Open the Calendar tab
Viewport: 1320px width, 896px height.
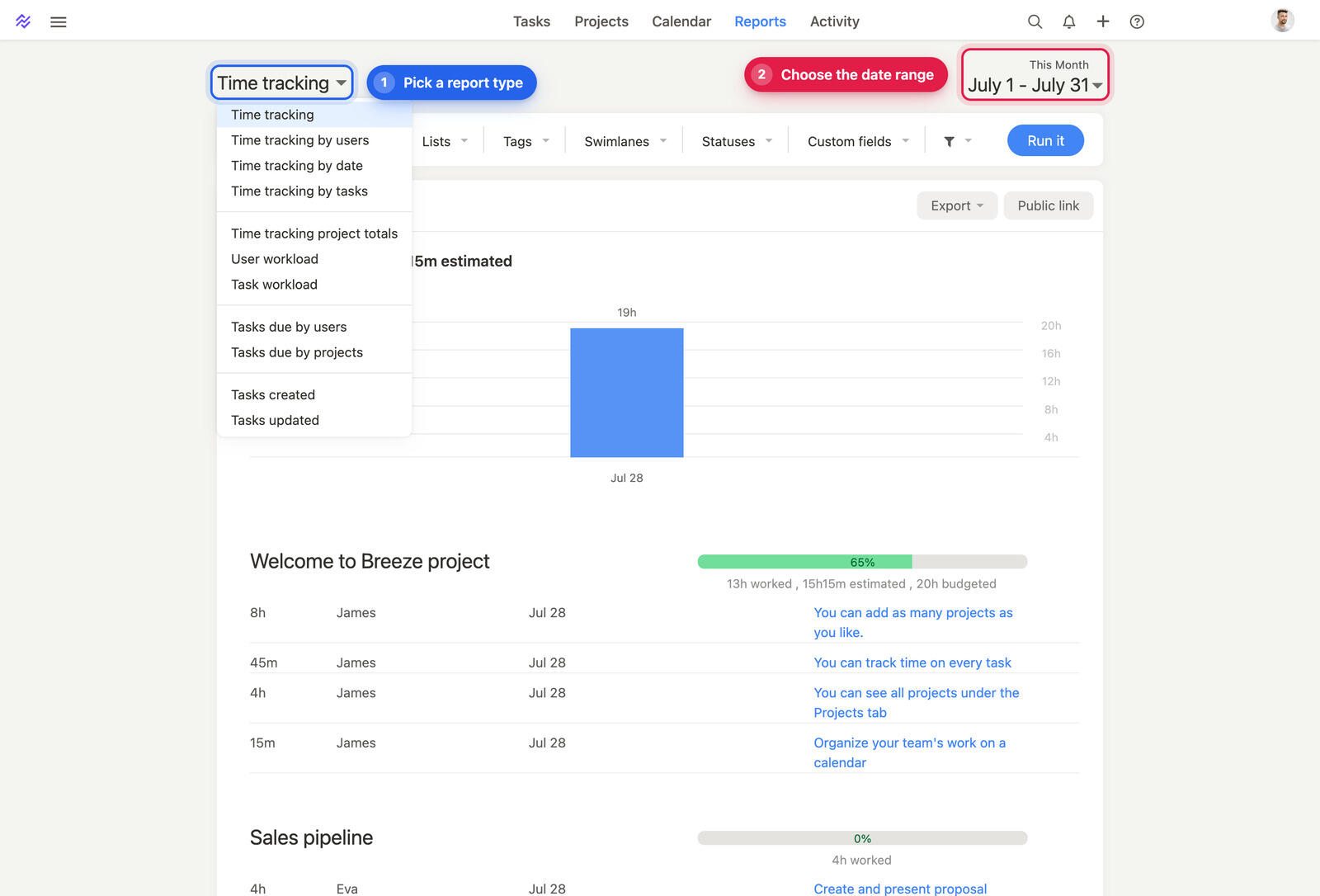[x=681, y=21]
